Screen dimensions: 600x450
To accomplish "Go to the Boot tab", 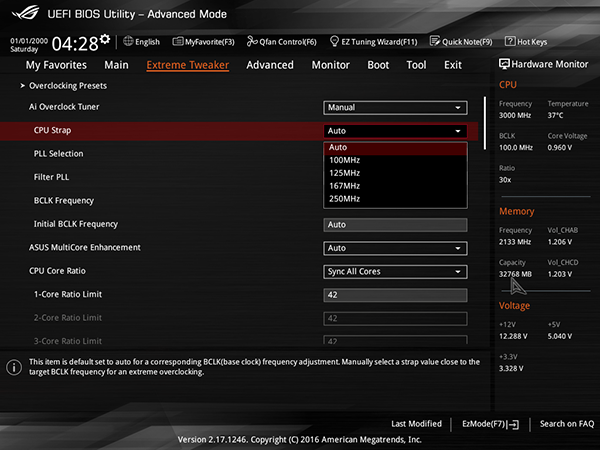I will click(x=378, y=65).
